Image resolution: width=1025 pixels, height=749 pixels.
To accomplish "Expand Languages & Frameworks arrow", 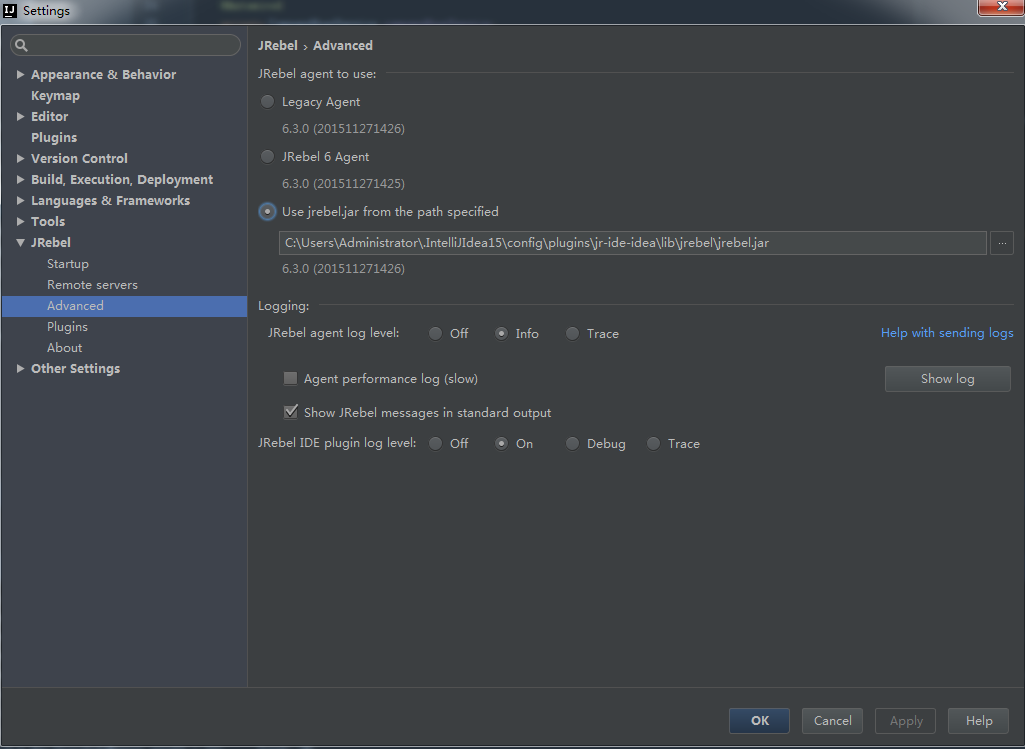I will [x=20, y=200].
